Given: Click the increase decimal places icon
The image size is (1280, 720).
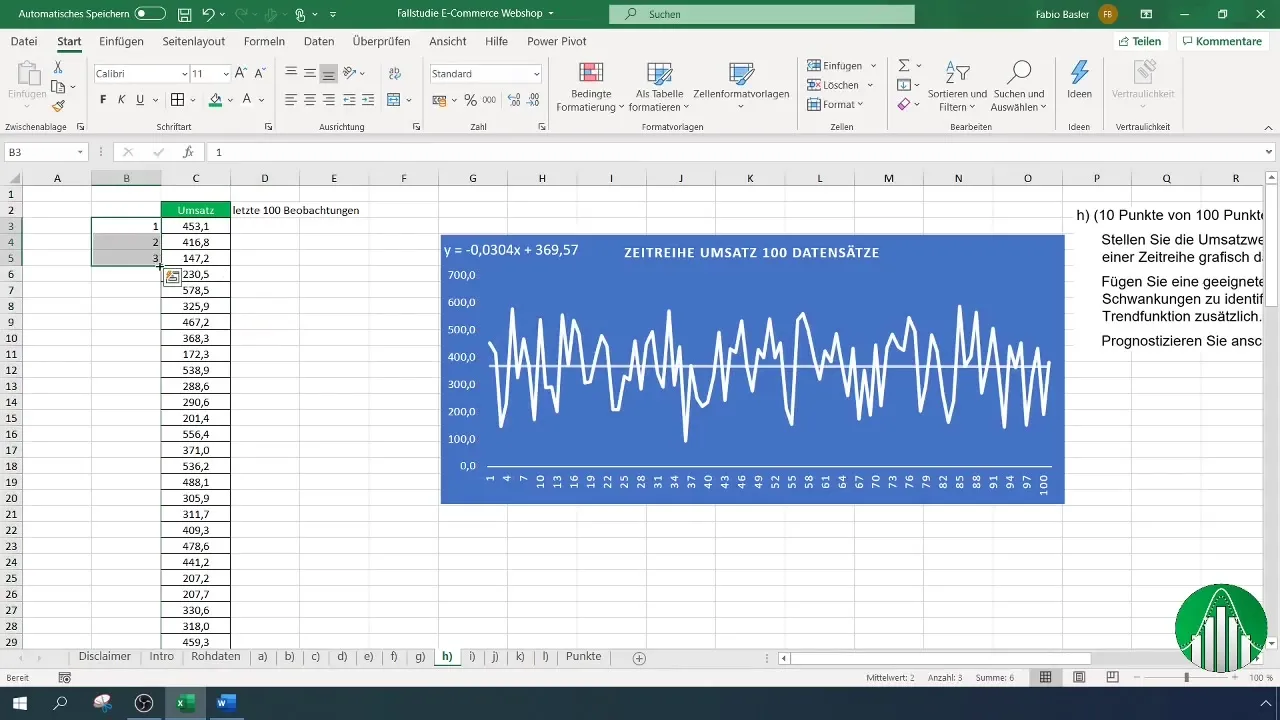Looking at the screenshot, I should click(x=514, y=100).
